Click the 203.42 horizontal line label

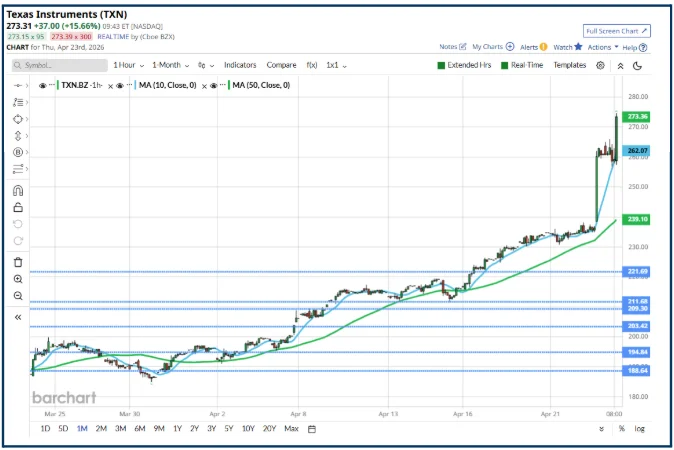coord(637,326)
